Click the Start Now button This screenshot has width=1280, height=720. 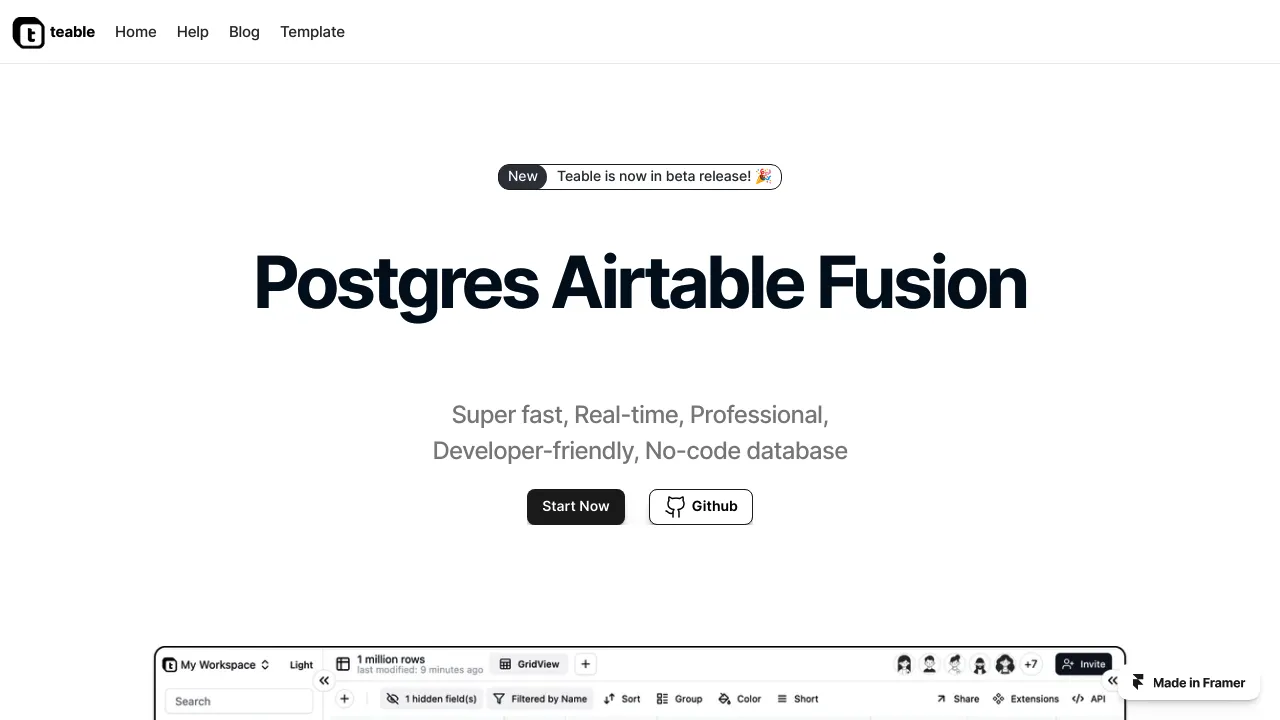[576, 506]
